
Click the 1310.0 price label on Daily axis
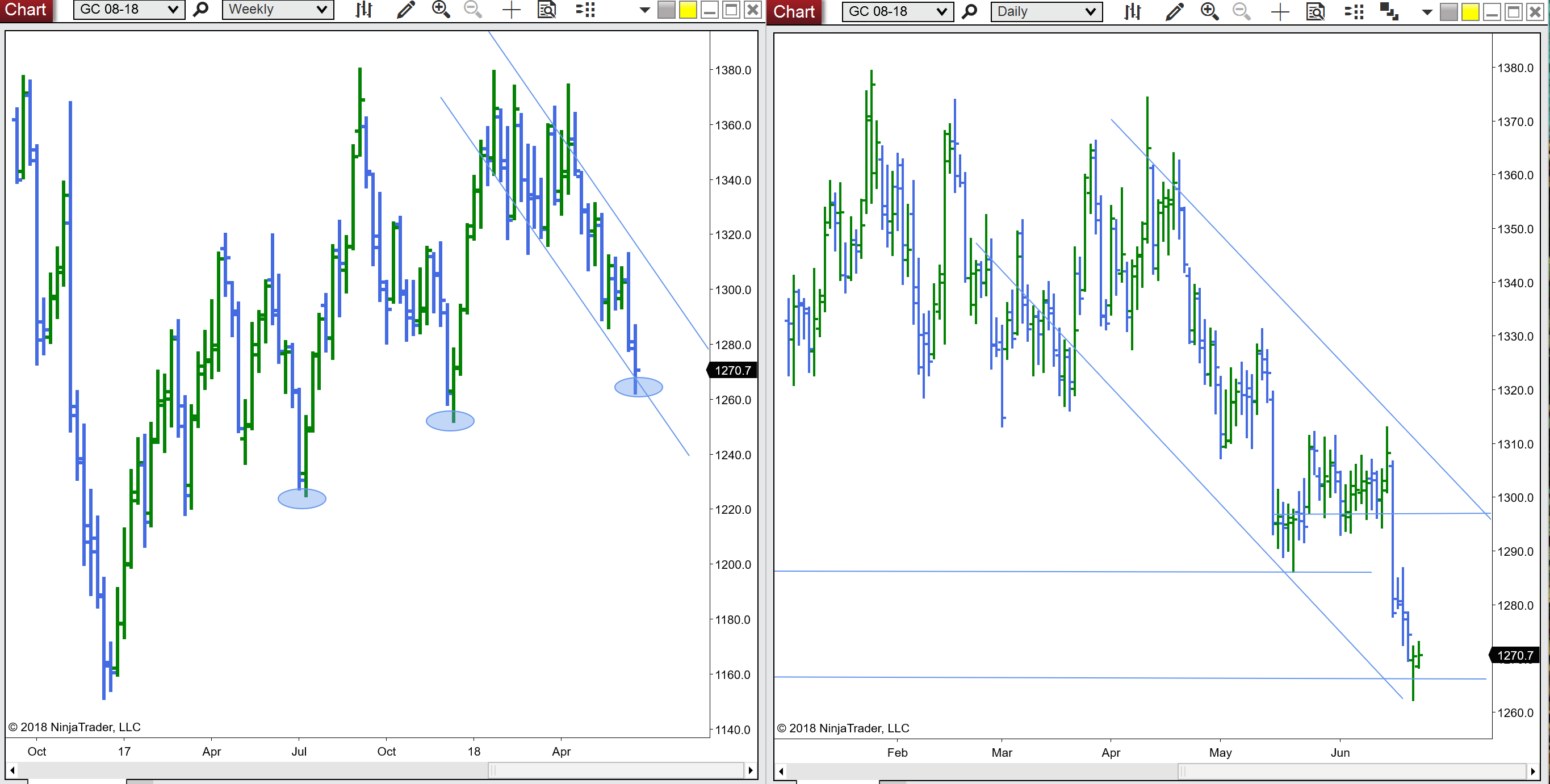1515,445
